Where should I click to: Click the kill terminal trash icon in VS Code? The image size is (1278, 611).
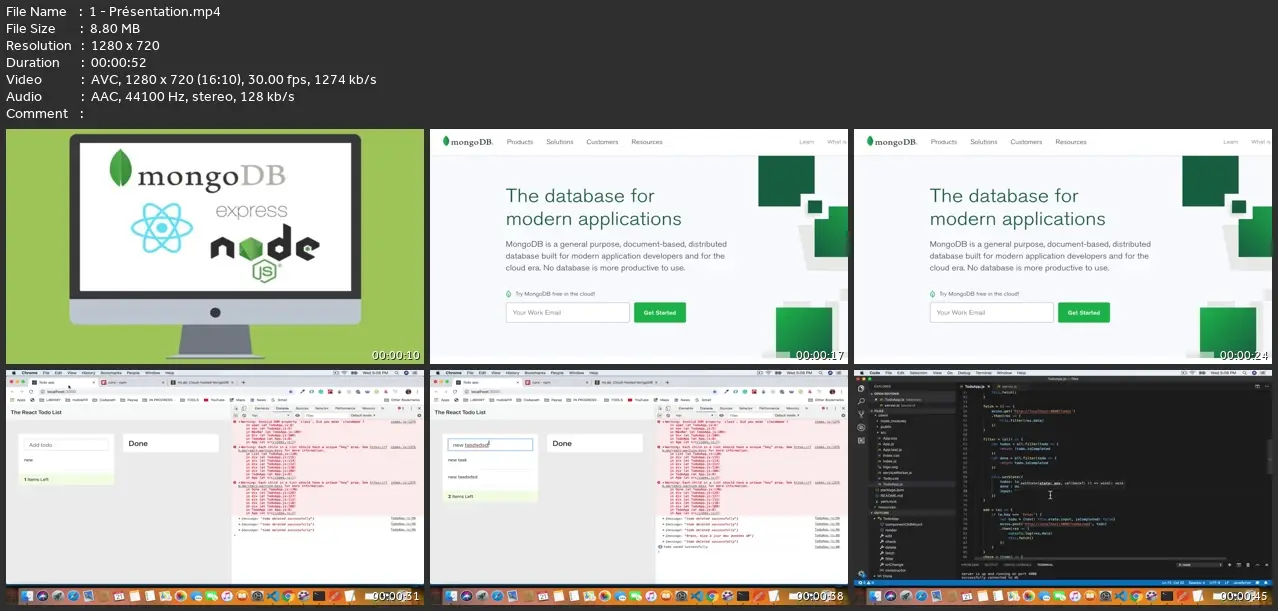click(1247, 565)
